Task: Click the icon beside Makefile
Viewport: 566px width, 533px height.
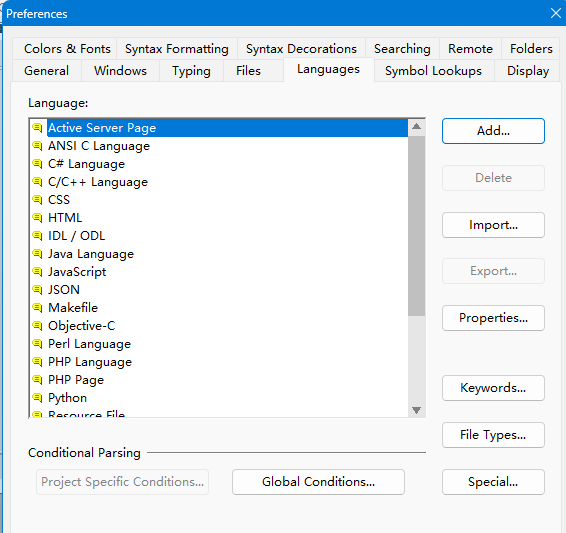Action: click(x=37, y=307)
